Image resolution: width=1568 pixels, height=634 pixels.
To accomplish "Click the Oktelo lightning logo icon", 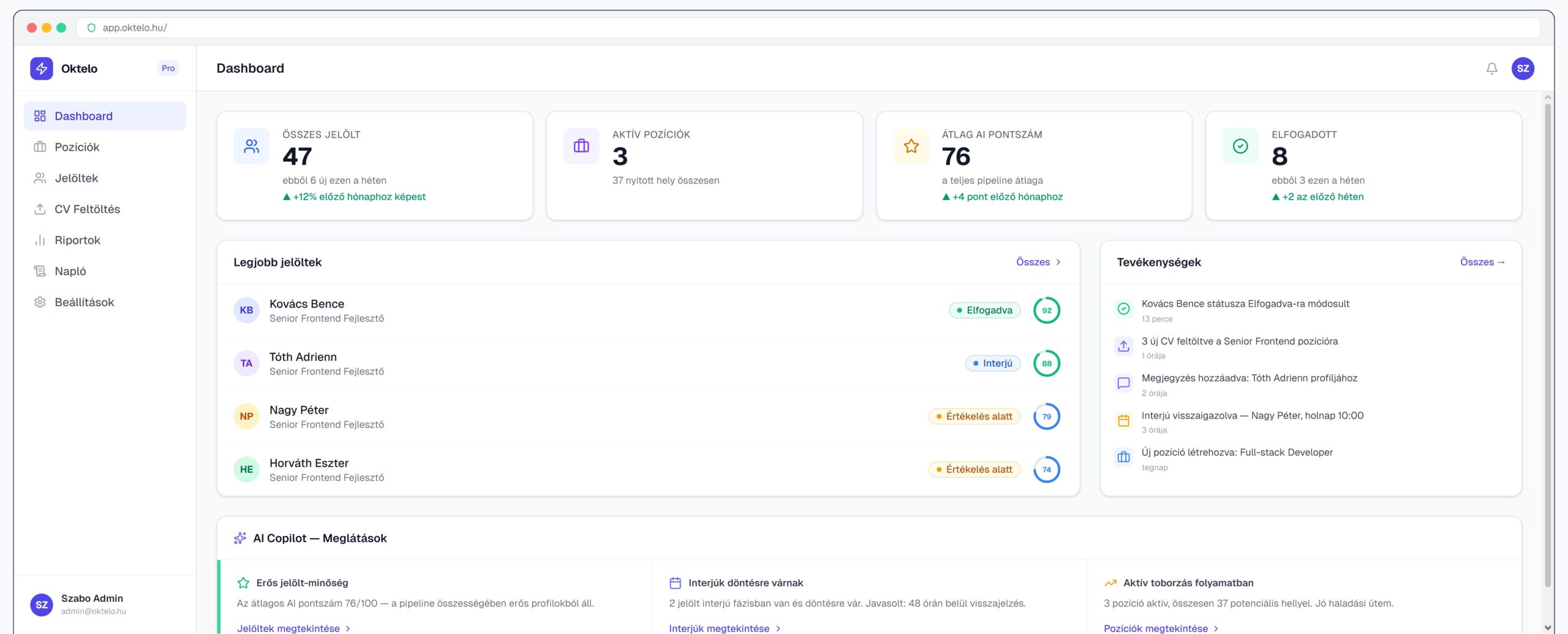I will click(42, 69).
